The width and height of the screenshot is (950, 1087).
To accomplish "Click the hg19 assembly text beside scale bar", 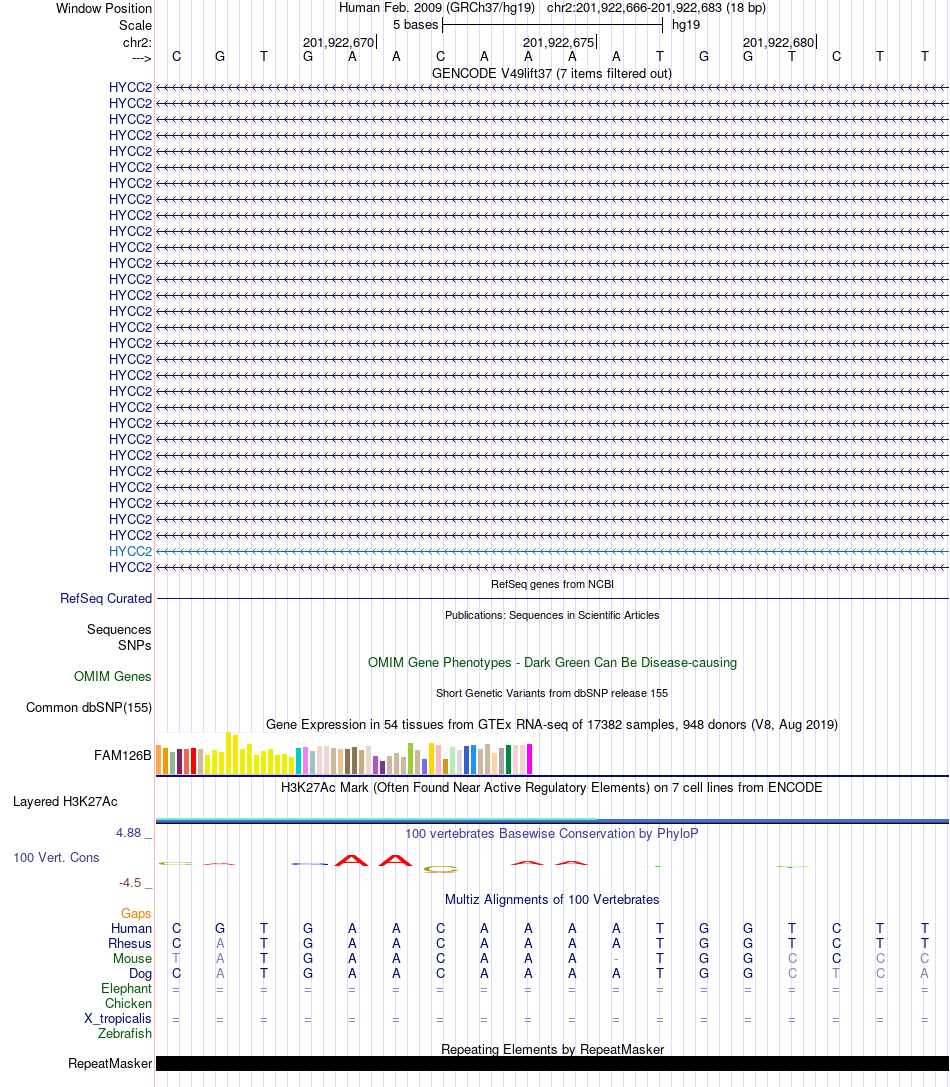I will click(686, 25).
